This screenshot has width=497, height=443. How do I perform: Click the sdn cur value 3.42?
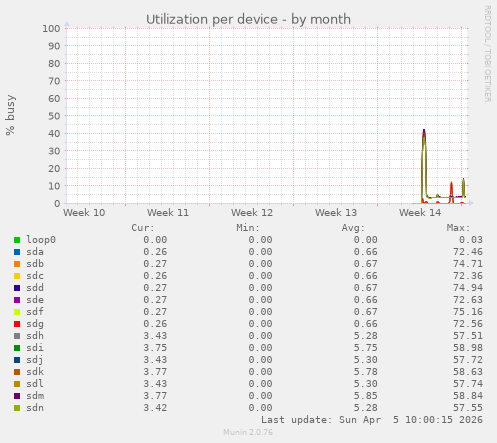(x=155, y=408)
